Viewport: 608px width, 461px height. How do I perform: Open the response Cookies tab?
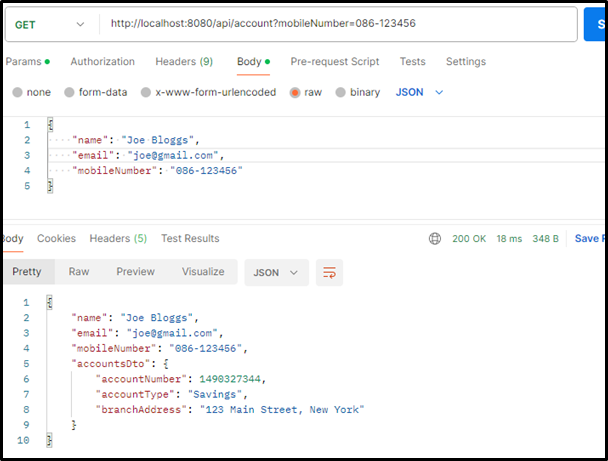point(57,238)
